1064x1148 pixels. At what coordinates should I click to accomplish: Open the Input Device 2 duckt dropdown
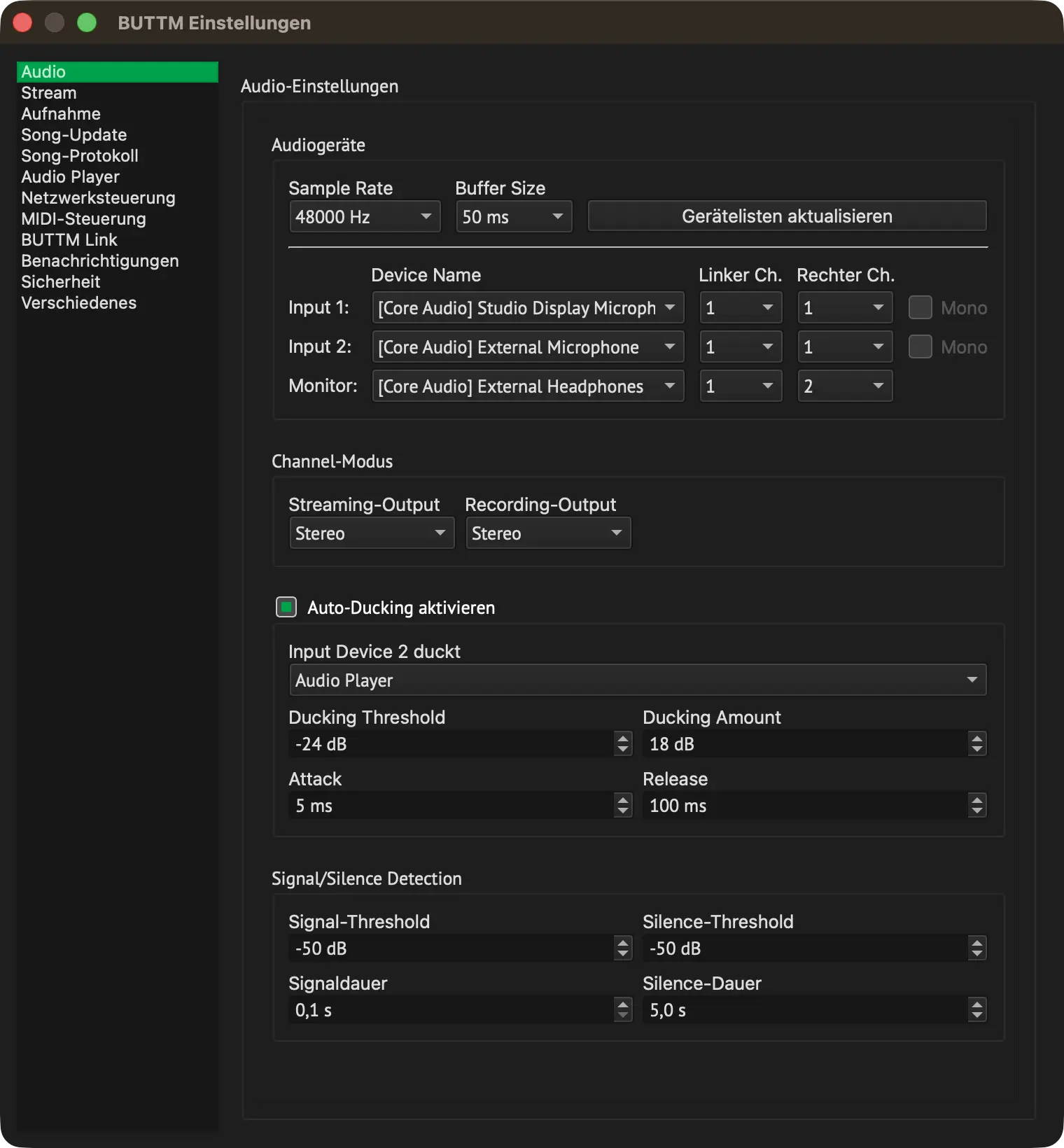(638, 680)
